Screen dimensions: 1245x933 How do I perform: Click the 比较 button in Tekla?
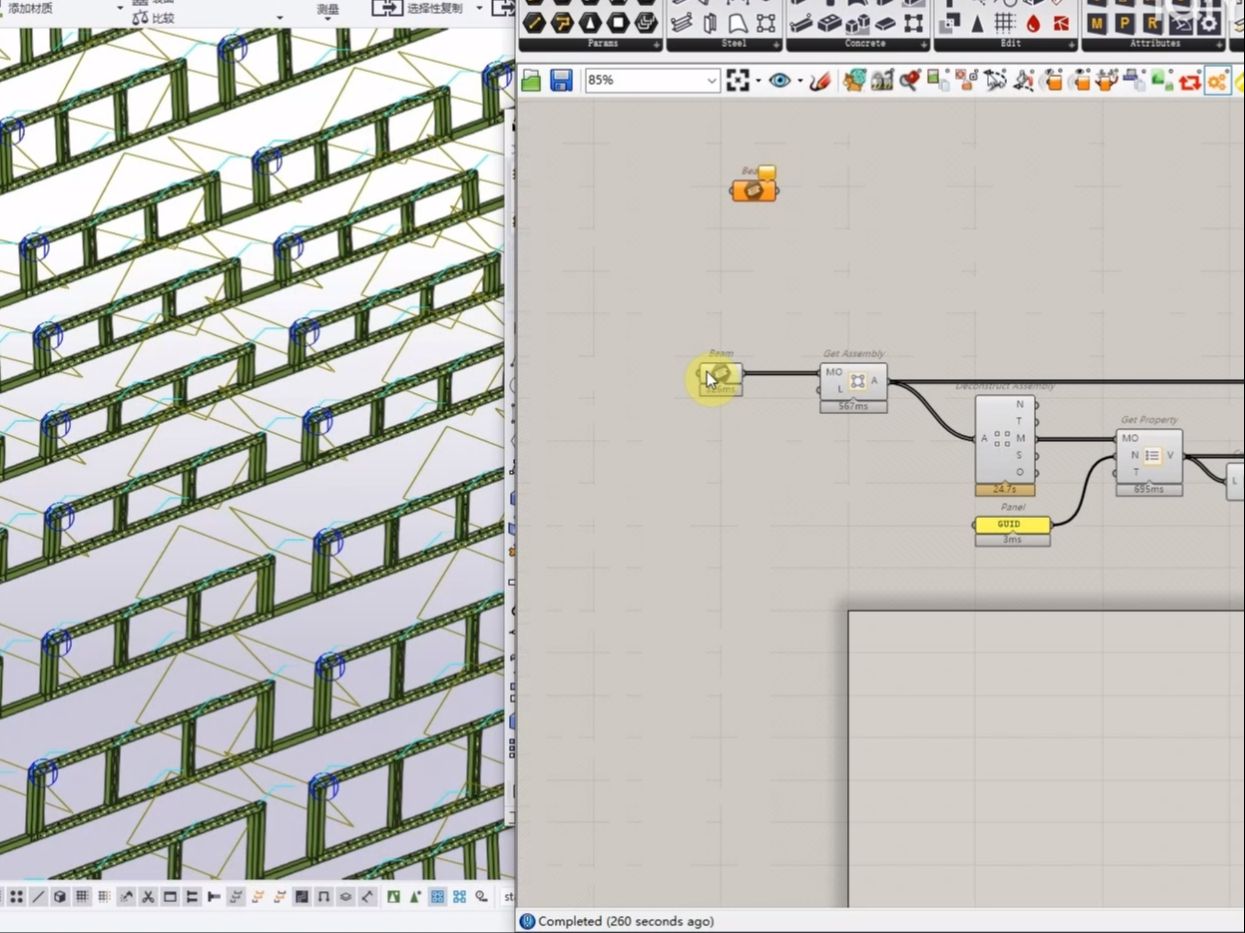pos(153,18)
